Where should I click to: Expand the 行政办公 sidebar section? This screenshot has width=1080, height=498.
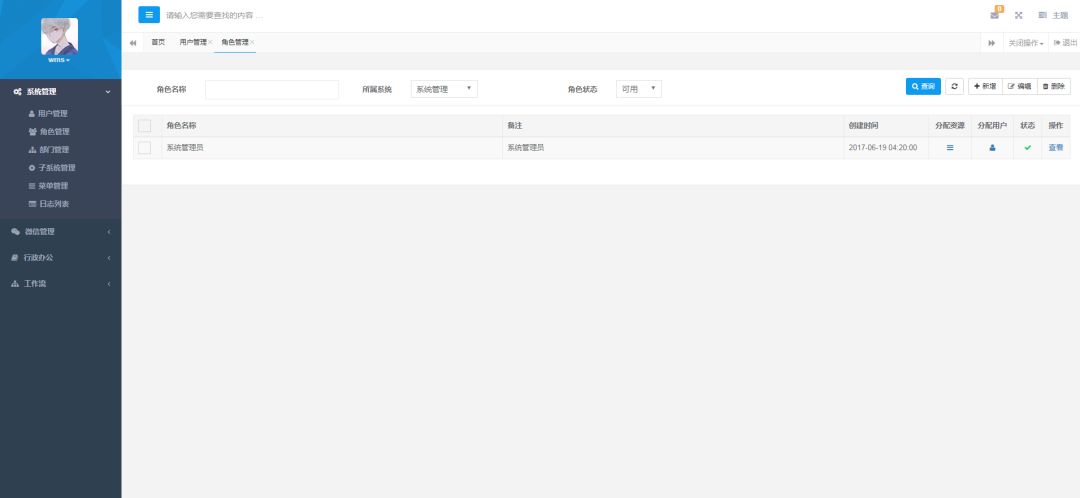tap(61, 258)
